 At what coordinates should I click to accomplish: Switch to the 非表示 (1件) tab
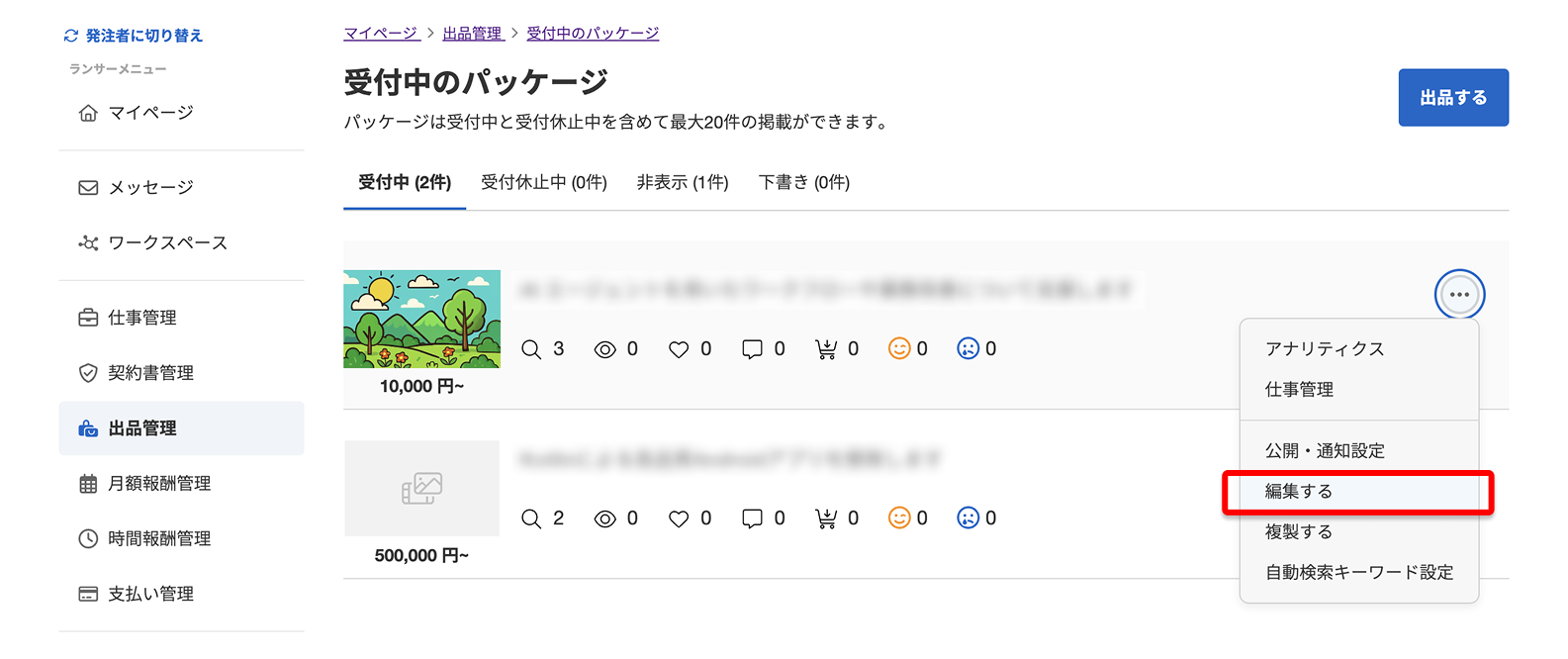point(683,182)
